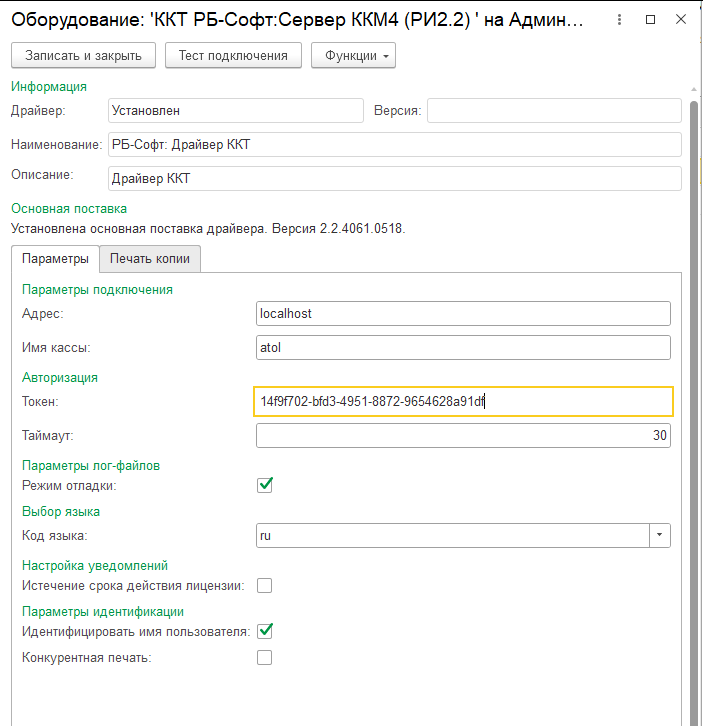Click the 'Драйвер' field showing Установлен
The image size is (703, 726).
236,111
